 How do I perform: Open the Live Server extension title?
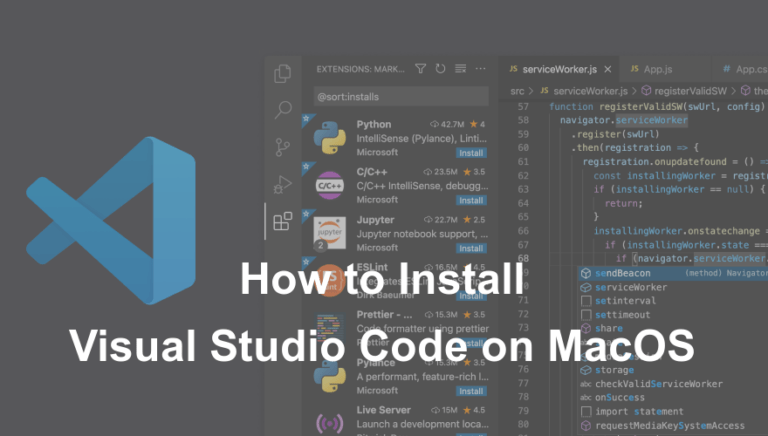pyautogui.click(x=384, y=410)
